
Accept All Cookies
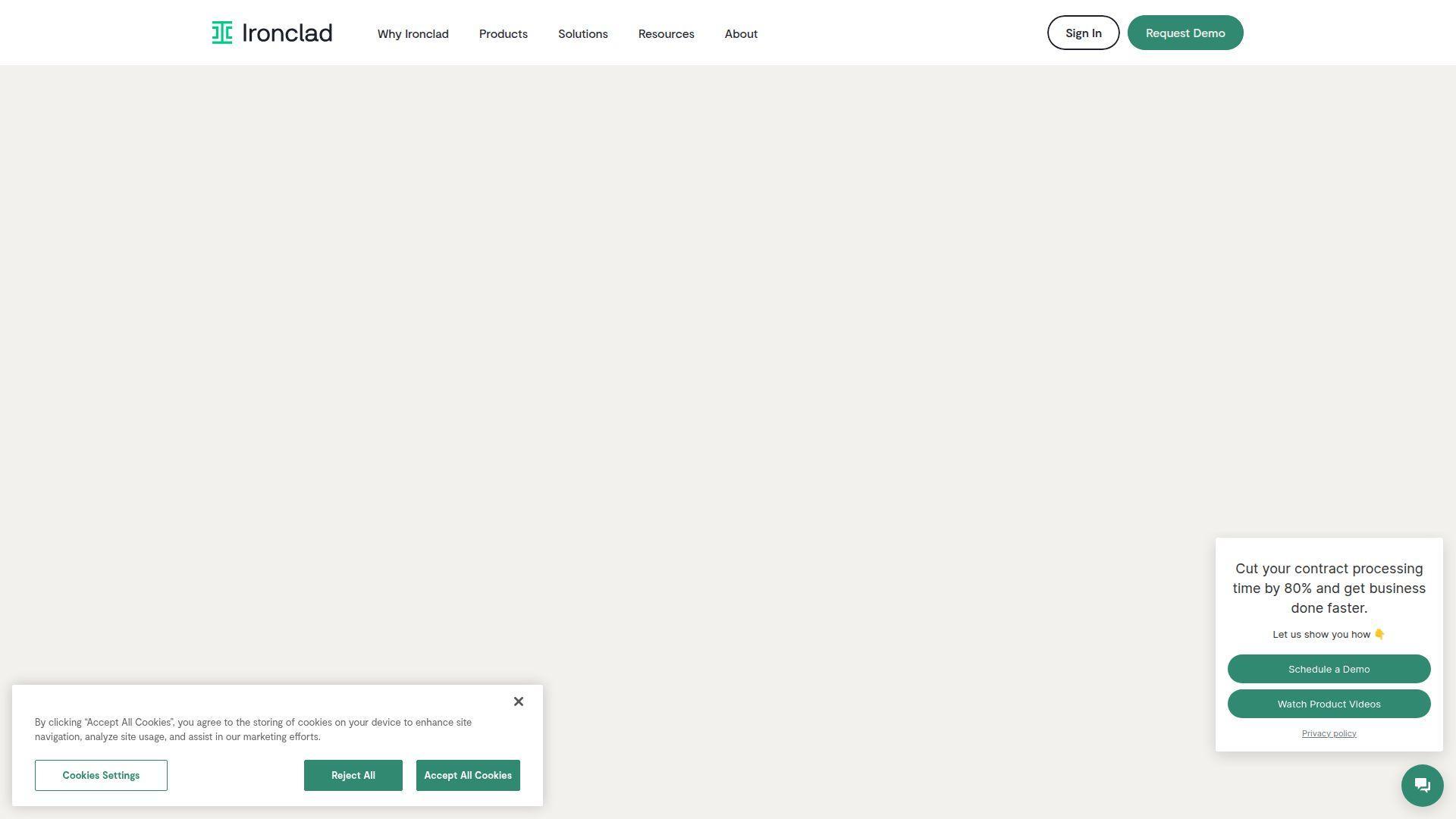[x=467, y=775]
